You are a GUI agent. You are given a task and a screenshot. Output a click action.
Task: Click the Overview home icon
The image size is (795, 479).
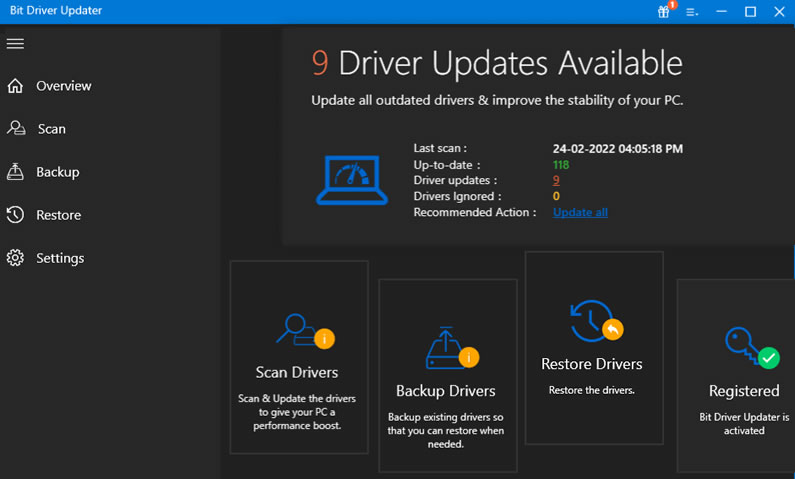point(15,86)
